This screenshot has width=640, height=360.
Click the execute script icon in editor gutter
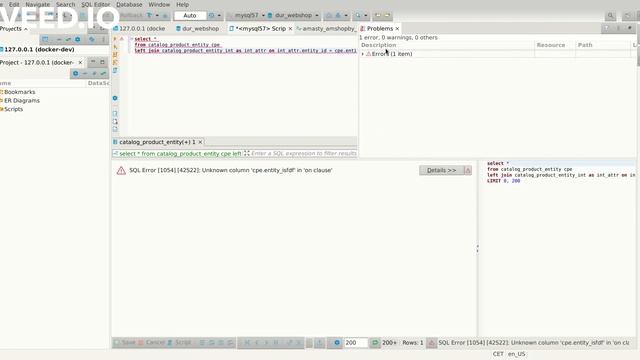115,54
